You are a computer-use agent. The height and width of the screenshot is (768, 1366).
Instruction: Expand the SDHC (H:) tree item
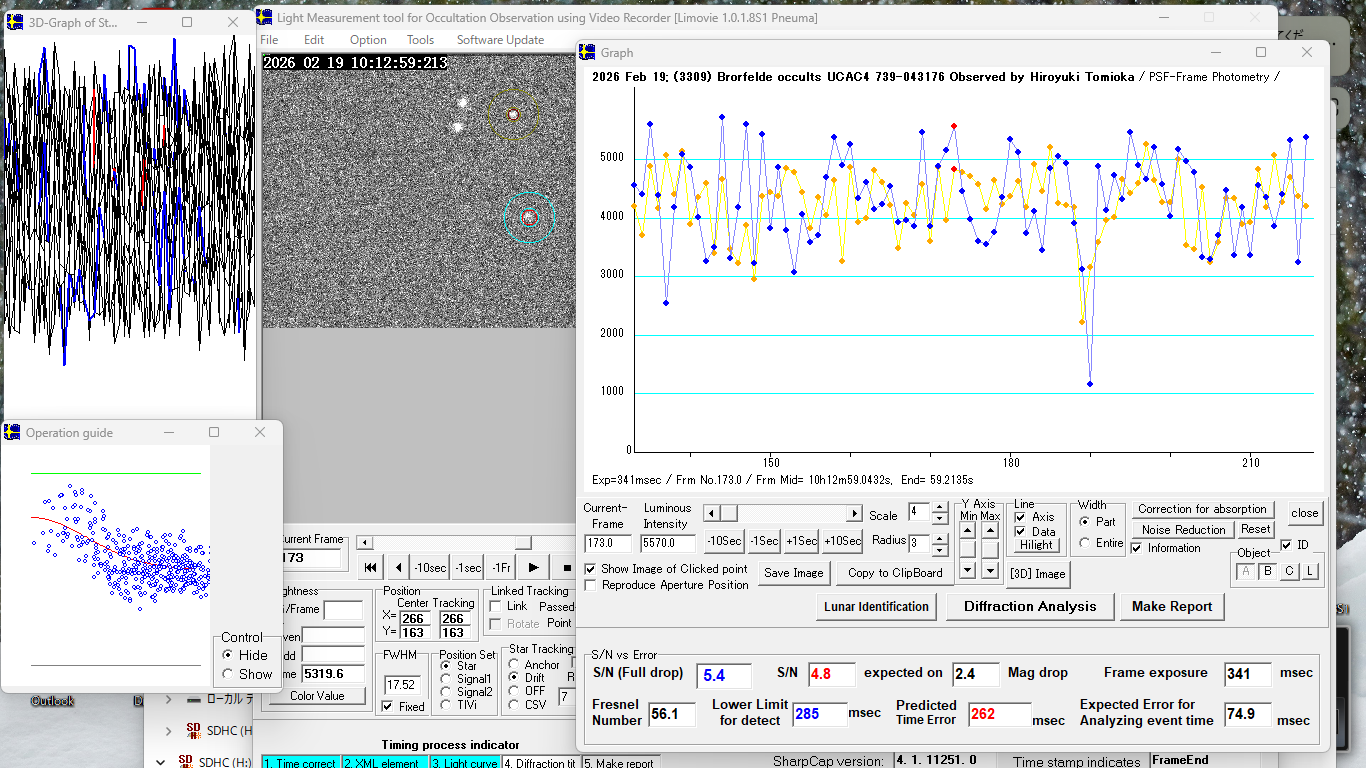[168, 731]
